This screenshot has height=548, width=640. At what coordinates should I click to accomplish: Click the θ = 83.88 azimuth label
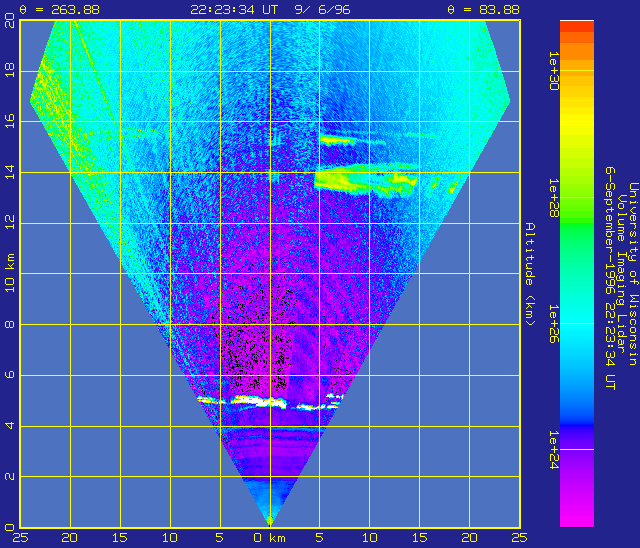click(x=483, y=9)
